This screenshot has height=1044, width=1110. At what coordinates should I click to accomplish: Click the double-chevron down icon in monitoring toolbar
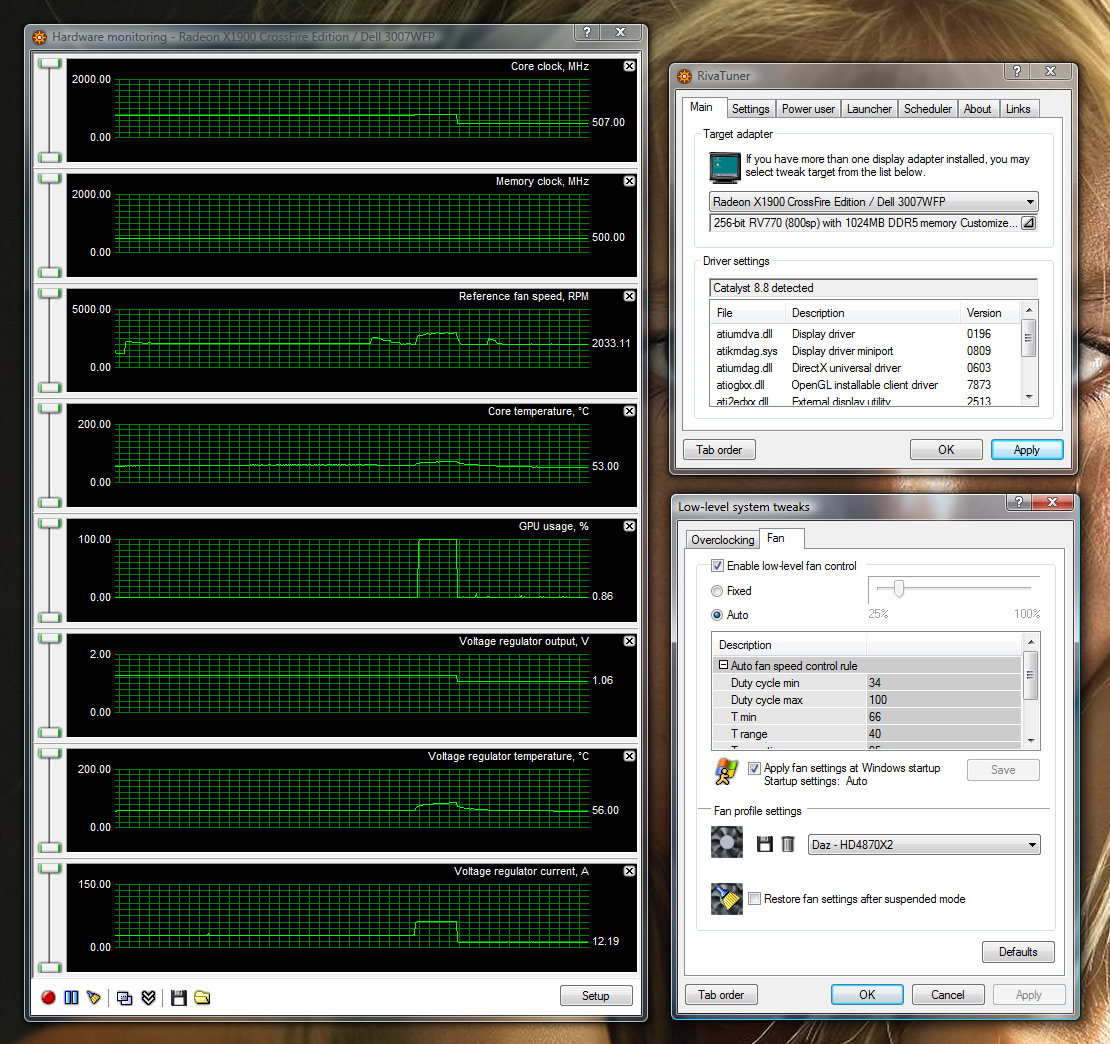[148, 997]
